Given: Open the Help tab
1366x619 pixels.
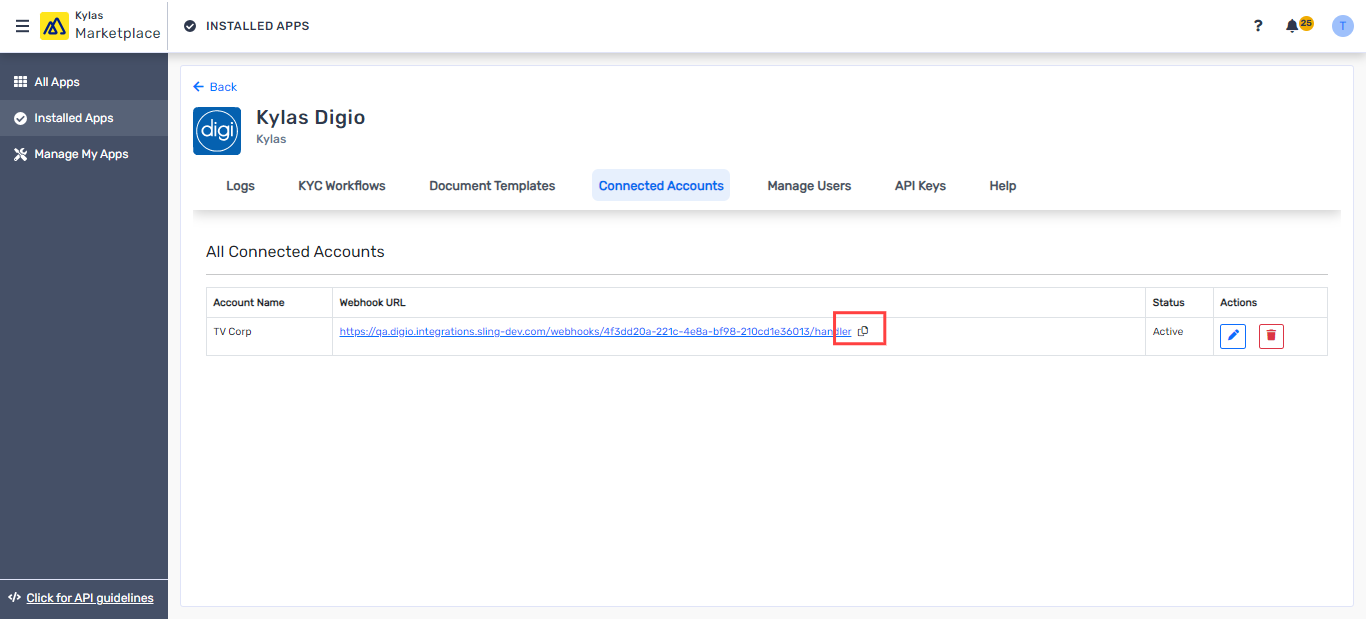Looking at the screenshot, I should (1002, 185).
